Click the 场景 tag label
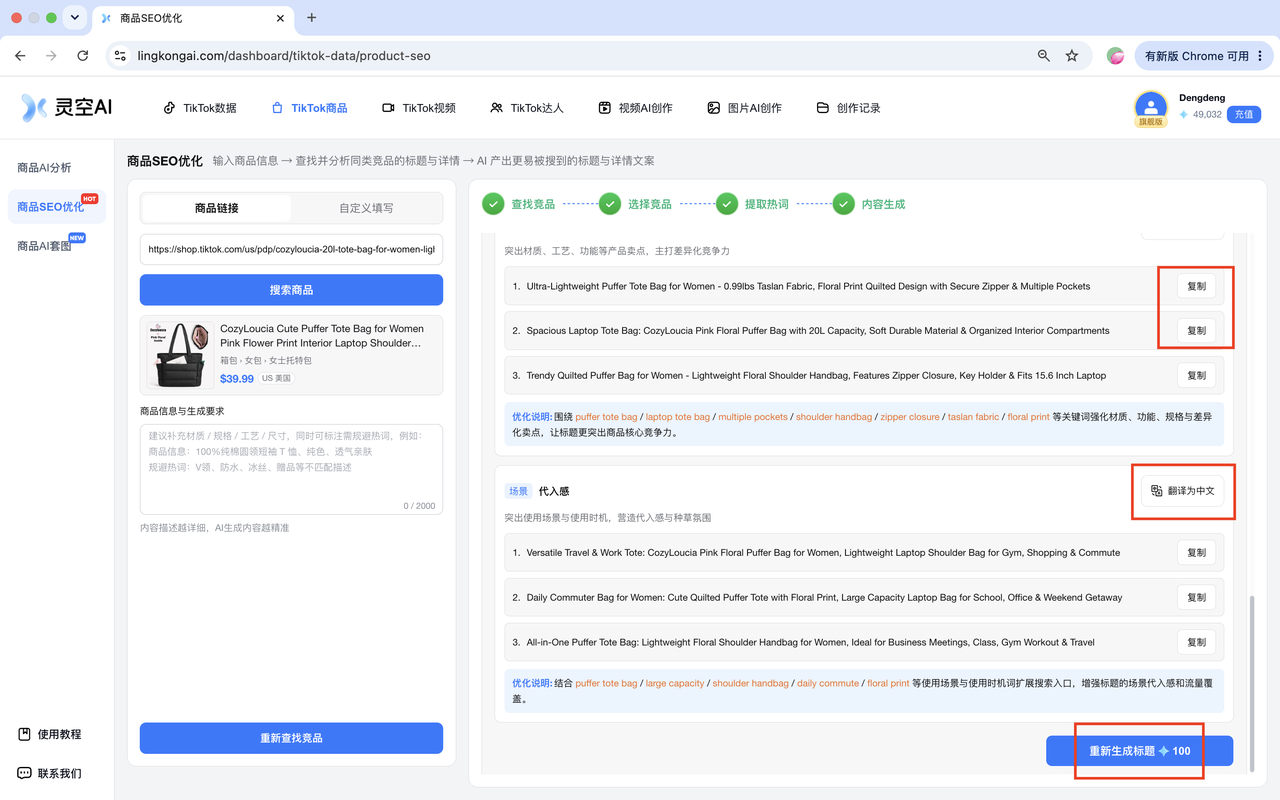The height and width of the screenshot is (800, 1280). click(518, 491)
